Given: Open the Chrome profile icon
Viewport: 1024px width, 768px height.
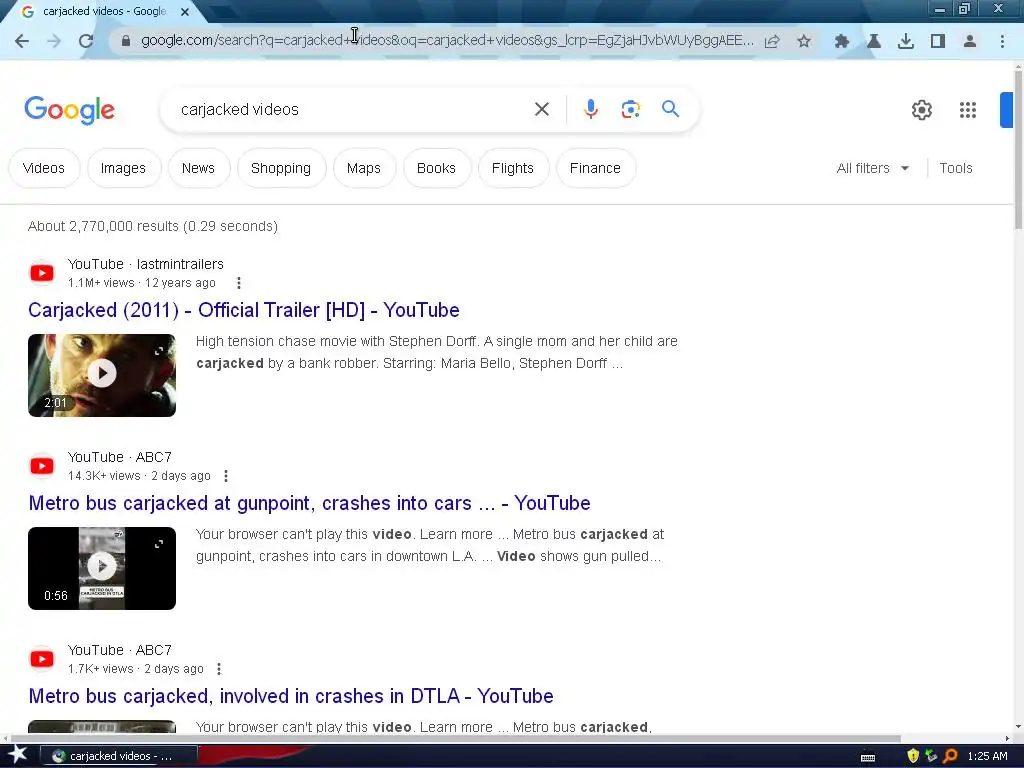Looking at the screenshot, I should (x=970, y=41).
